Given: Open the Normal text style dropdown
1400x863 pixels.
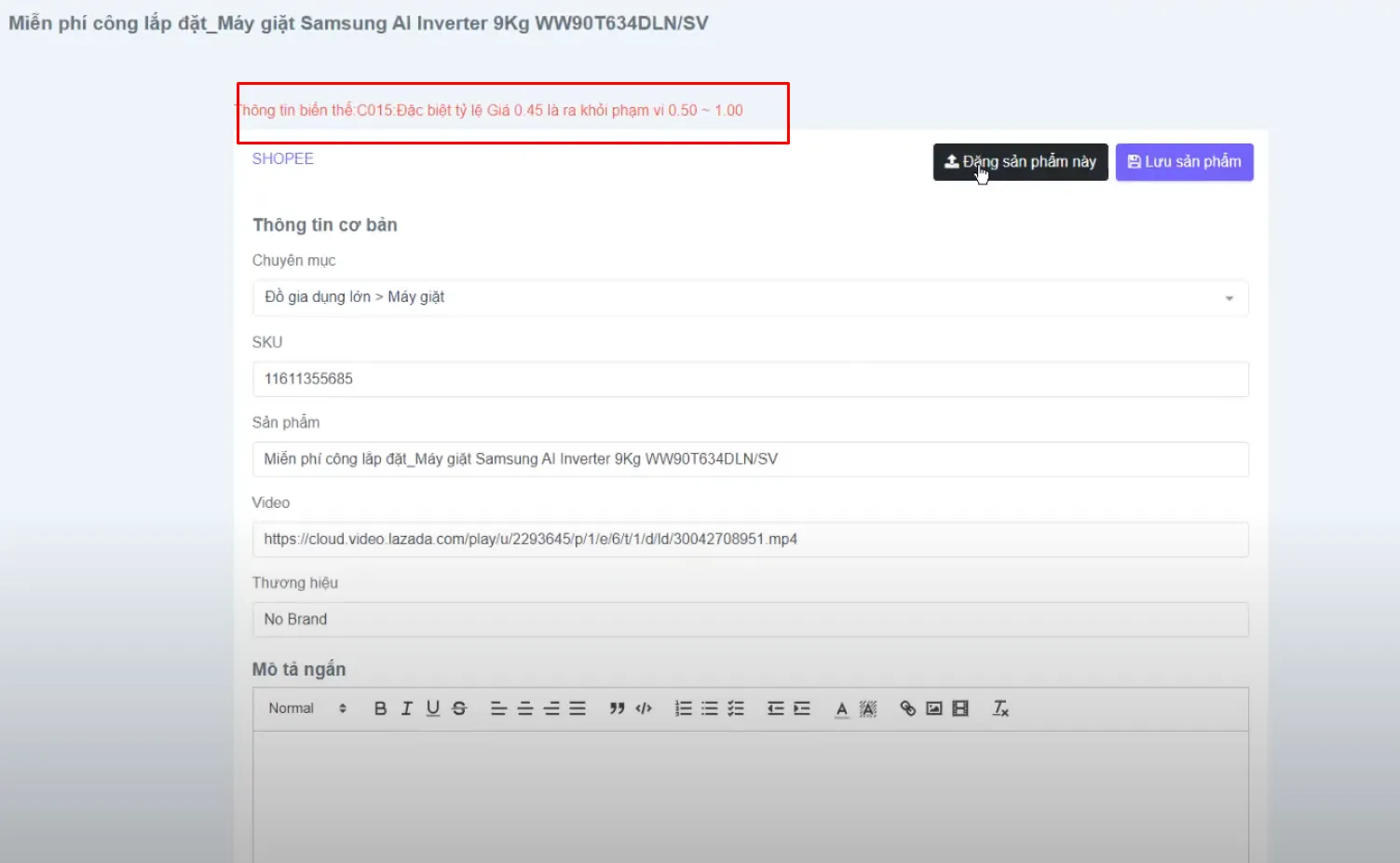Looking at the screenshot, I should tap(307, 709).
